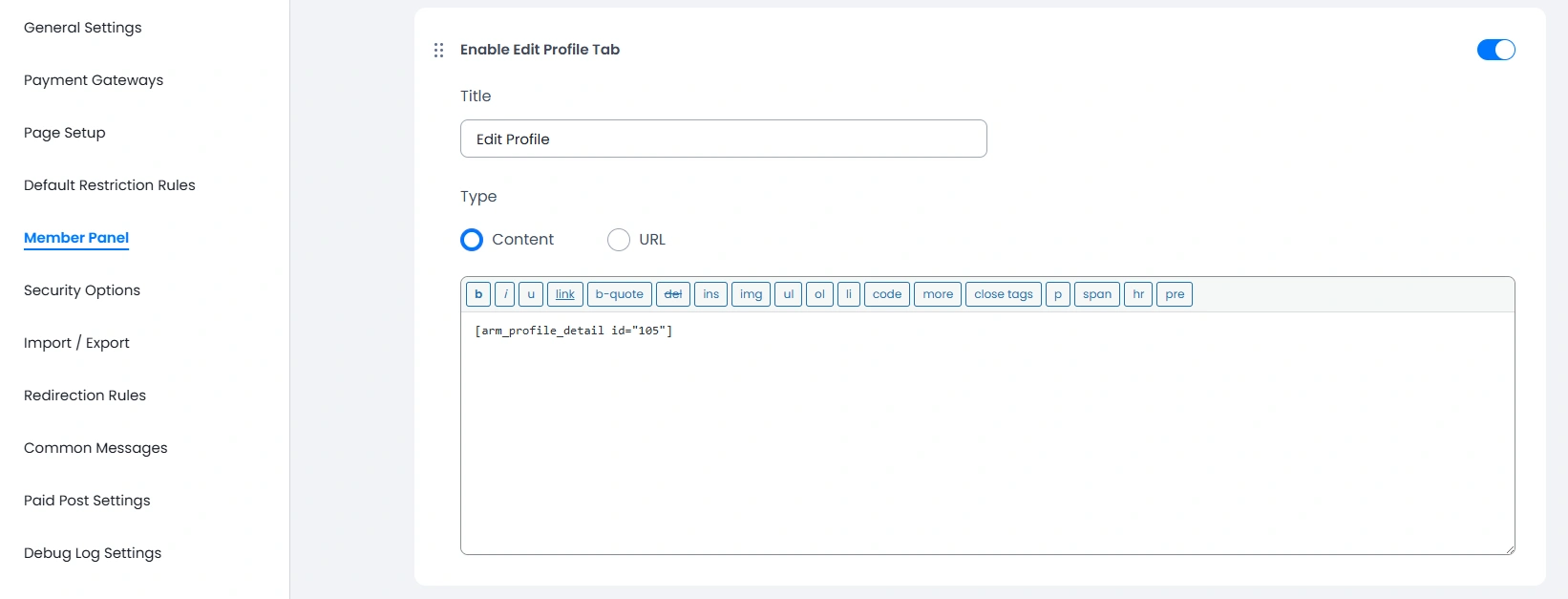The image size is (1568, 599).
Task: Disable the Enable Edit Profile Tab switch
Action: pos(1495,49)
